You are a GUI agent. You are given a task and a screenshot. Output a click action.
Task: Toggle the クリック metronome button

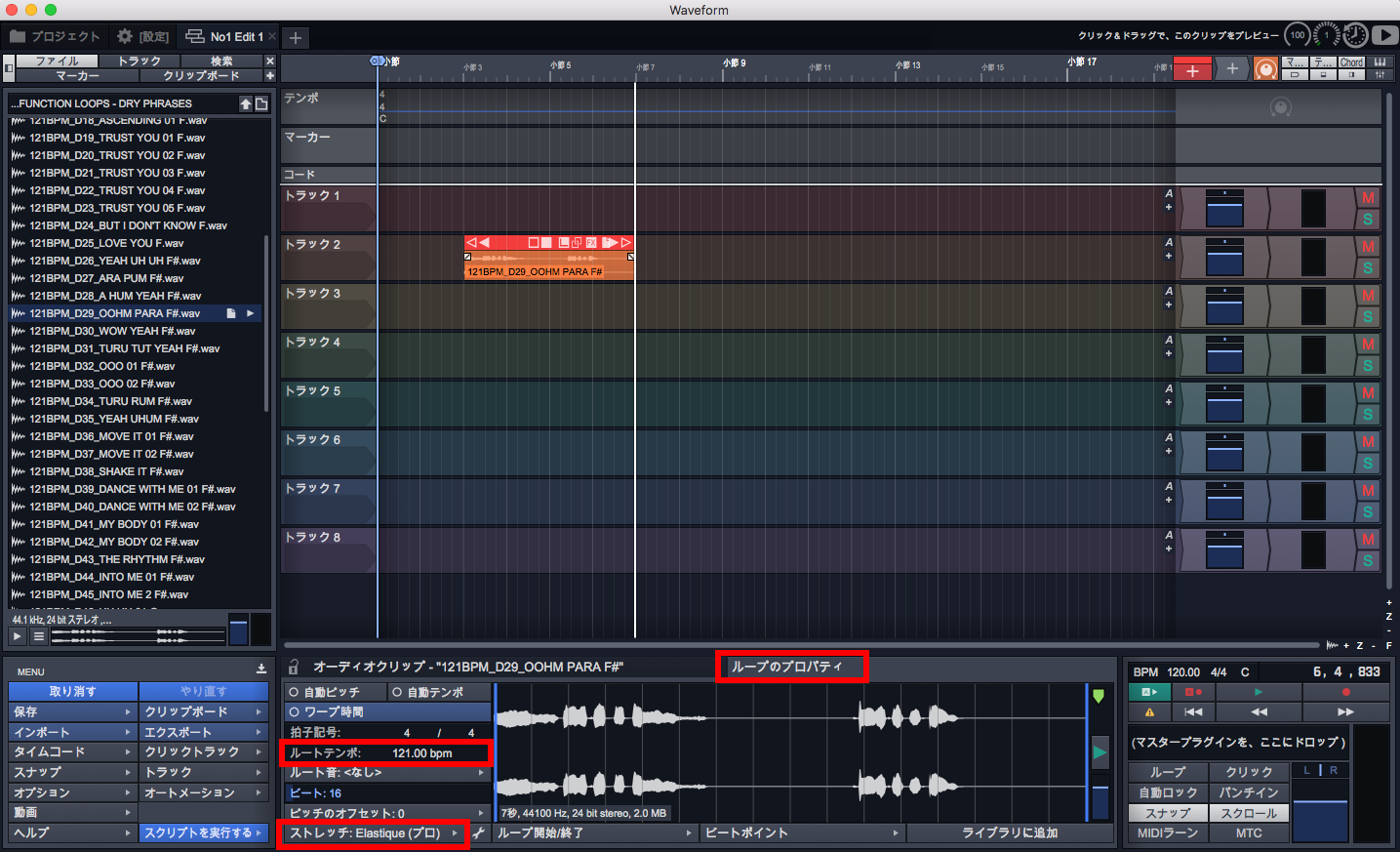(x=1249, y=772)
